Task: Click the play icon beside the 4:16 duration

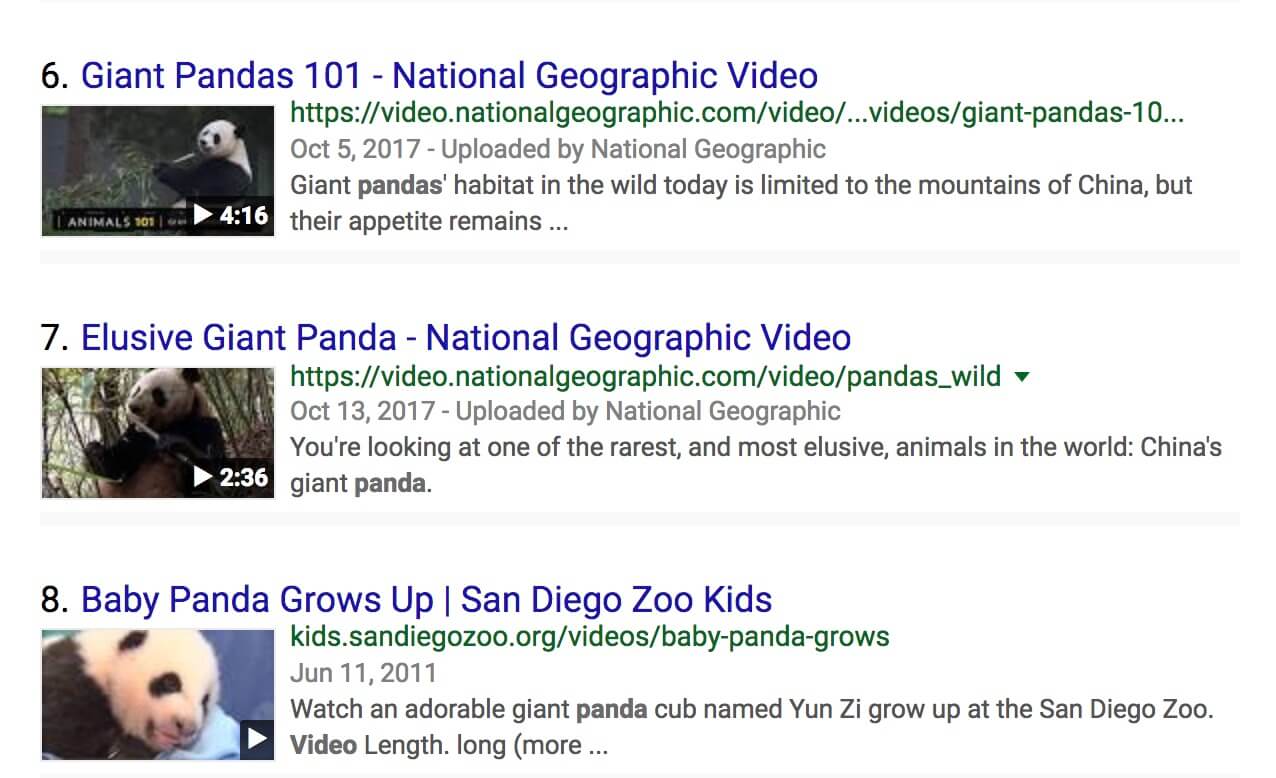Action: 204,215
